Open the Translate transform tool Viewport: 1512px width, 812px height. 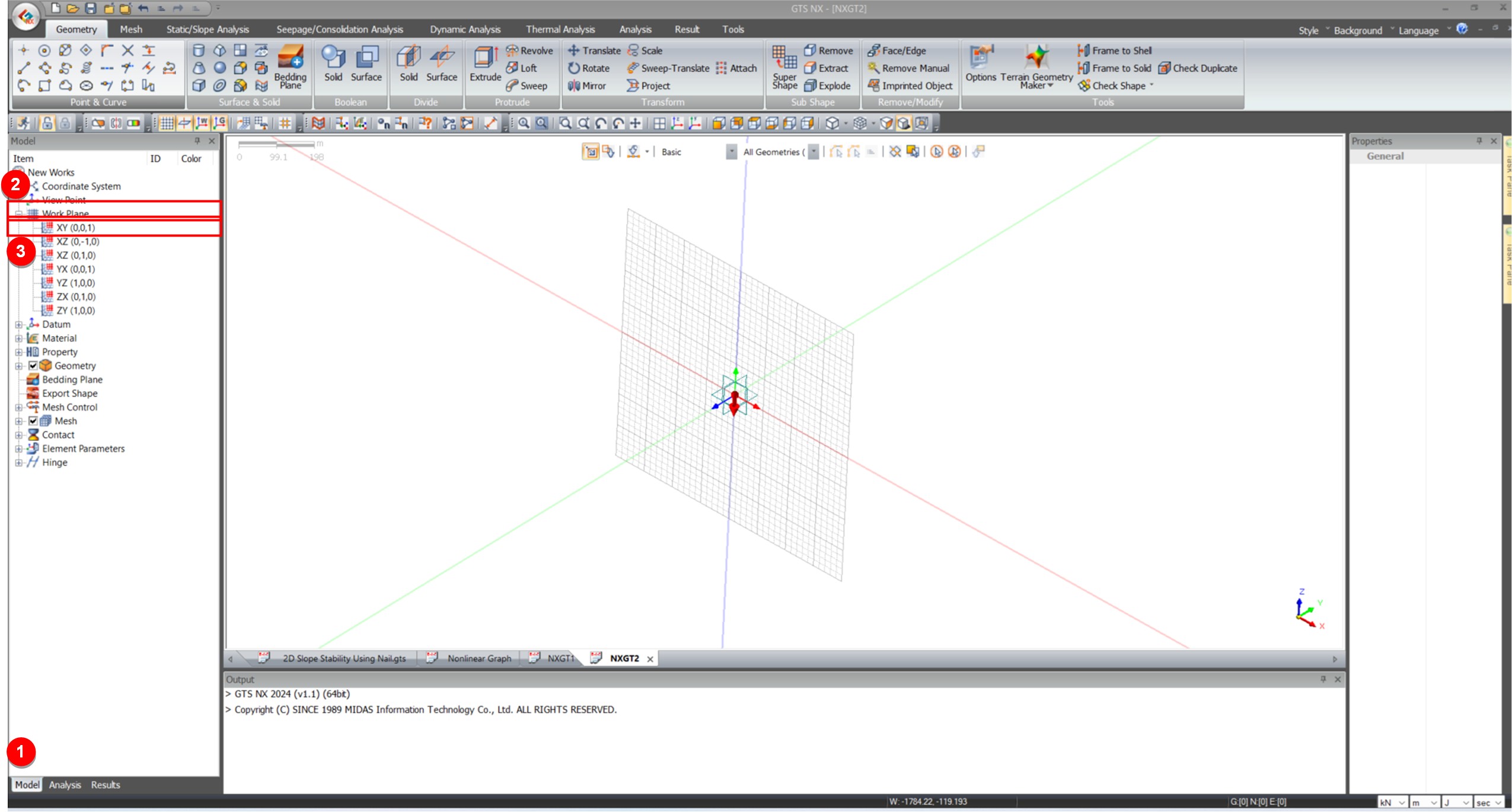pyautogui.click(x=594, y=50)
